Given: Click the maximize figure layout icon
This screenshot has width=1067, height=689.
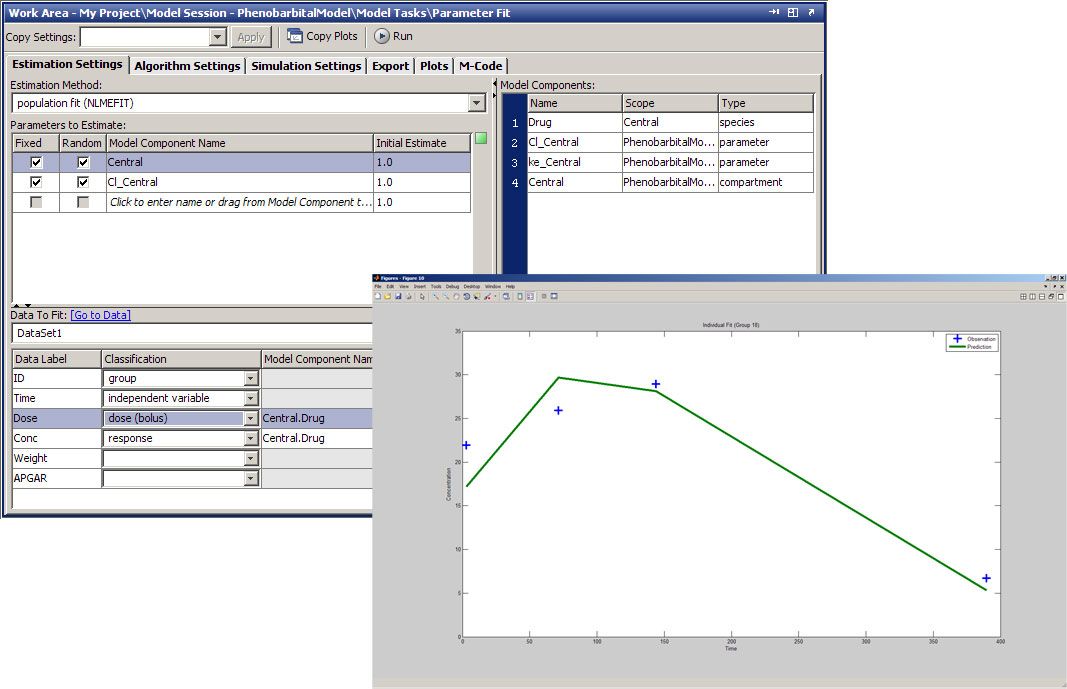Looking at the screenshot, I should (1061, 297).
